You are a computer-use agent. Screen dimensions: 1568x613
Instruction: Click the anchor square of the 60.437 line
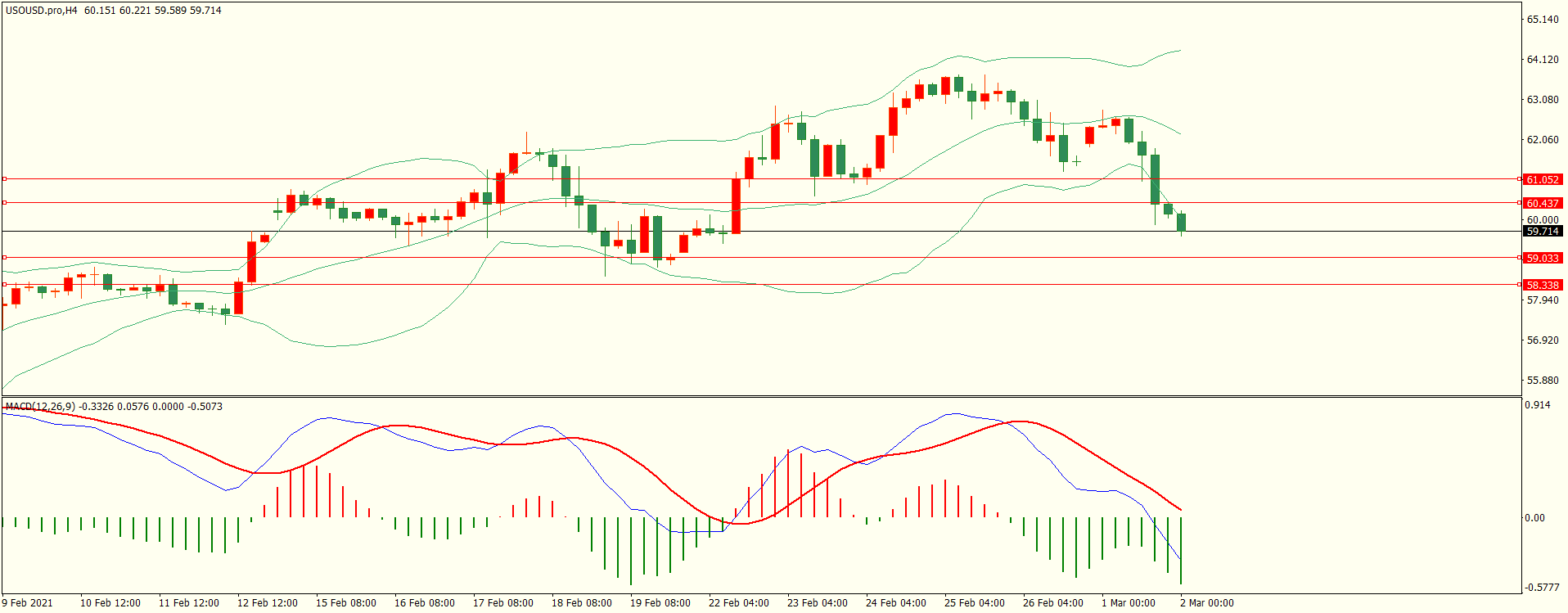(4, 202)
